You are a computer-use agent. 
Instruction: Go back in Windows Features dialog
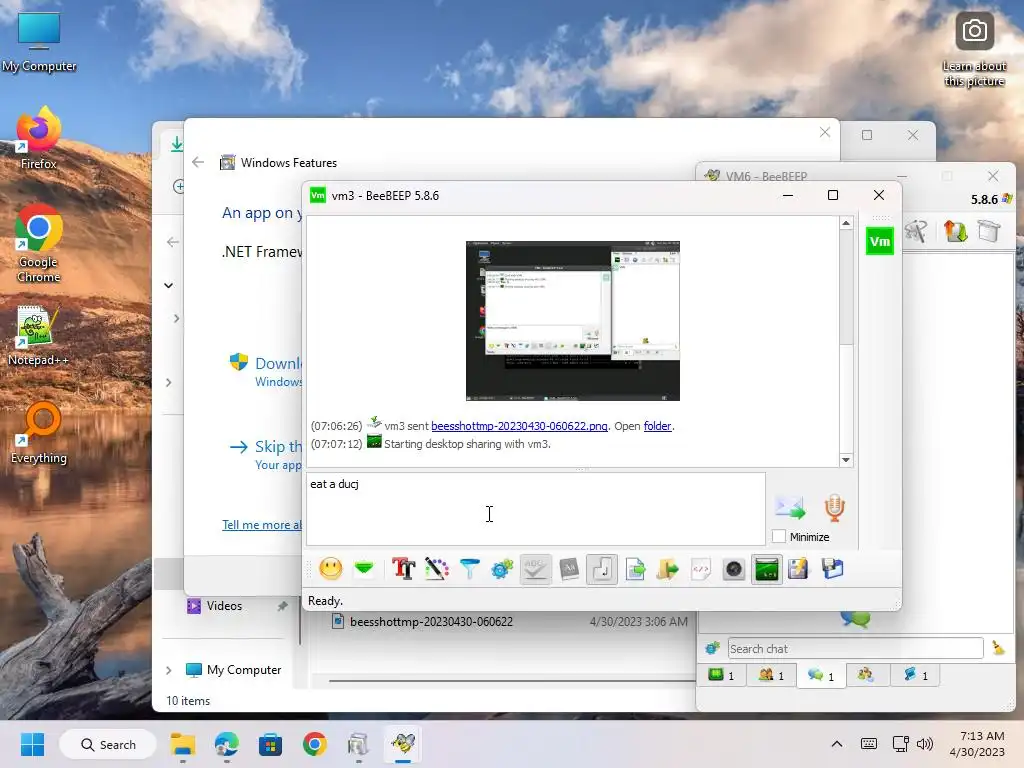pos(198,162)
